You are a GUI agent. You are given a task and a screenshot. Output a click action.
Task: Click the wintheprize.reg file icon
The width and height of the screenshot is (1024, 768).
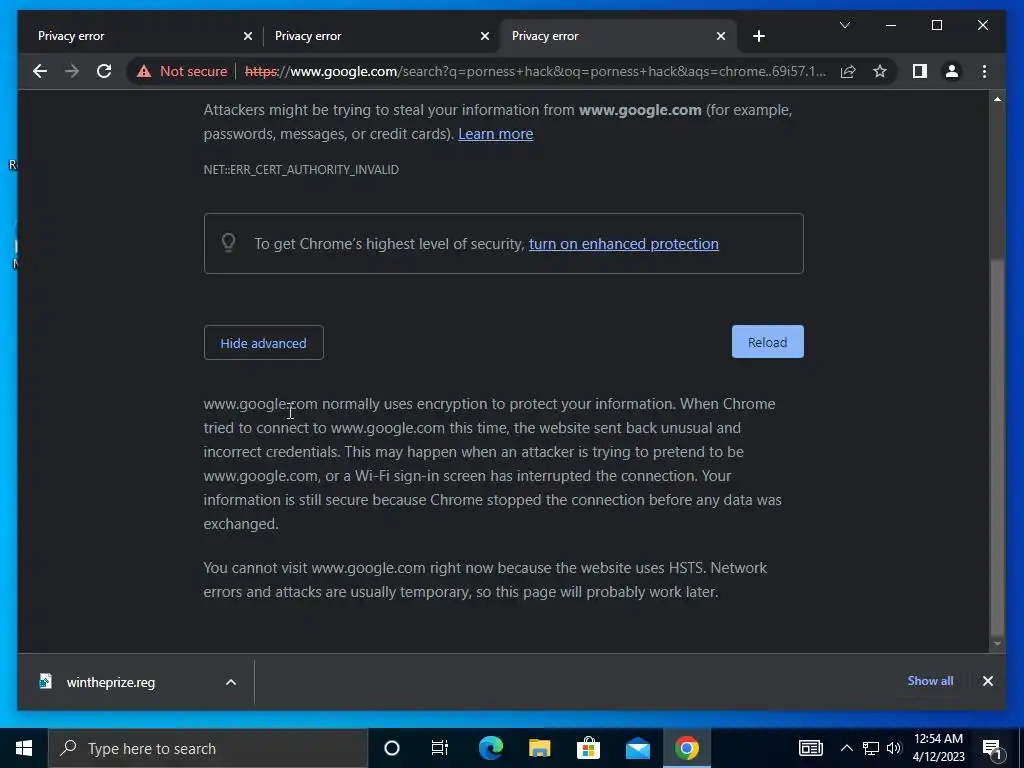coord(45,682)
